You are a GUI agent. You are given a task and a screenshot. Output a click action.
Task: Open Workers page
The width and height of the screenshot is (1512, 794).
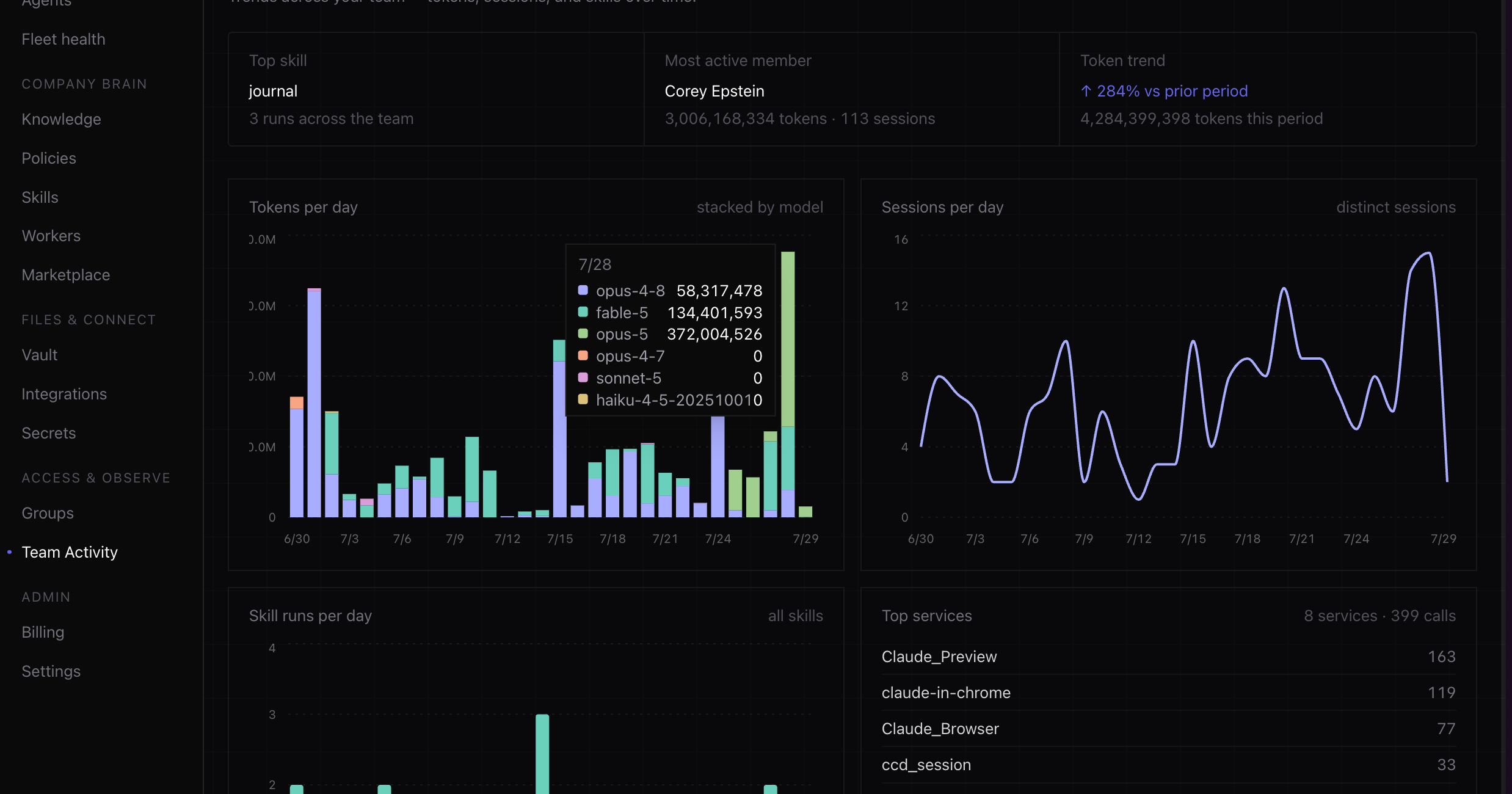pyautogui.click(x=51, y=236)
